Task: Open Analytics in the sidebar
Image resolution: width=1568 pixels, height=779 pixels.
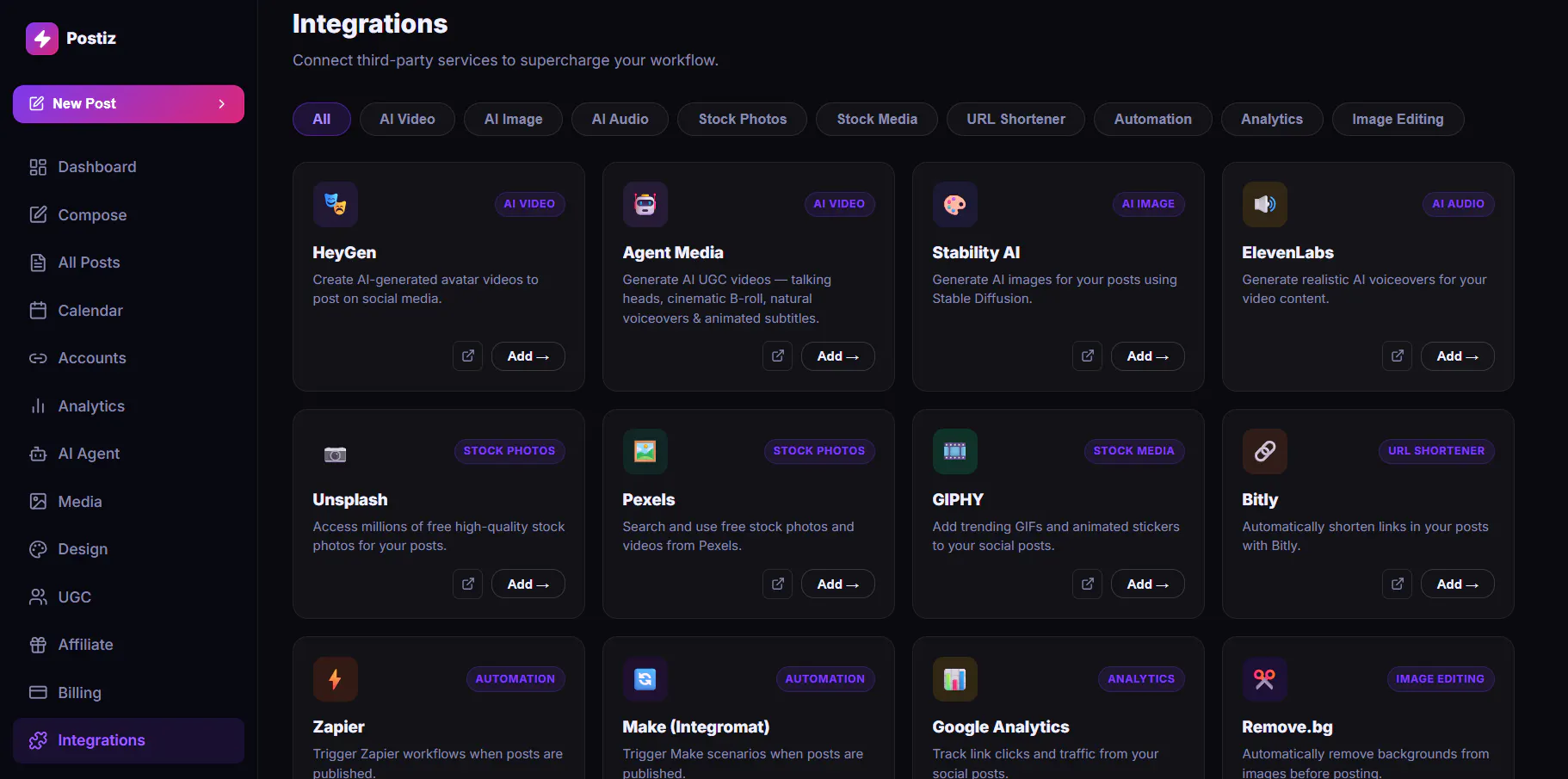Action: coord(128,406)
